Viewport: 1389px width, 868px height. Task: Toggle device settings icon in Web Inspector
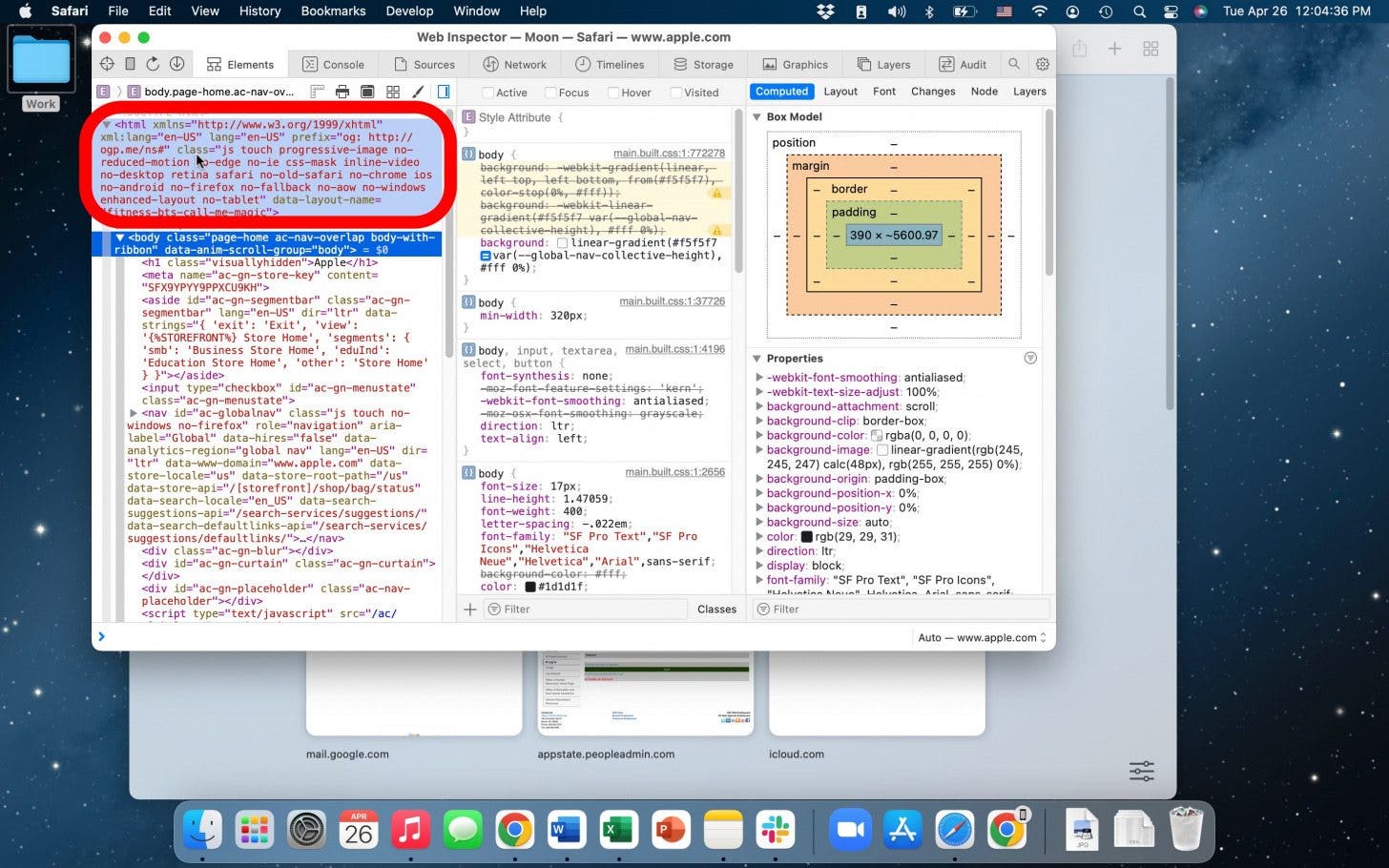coord(131,64)
